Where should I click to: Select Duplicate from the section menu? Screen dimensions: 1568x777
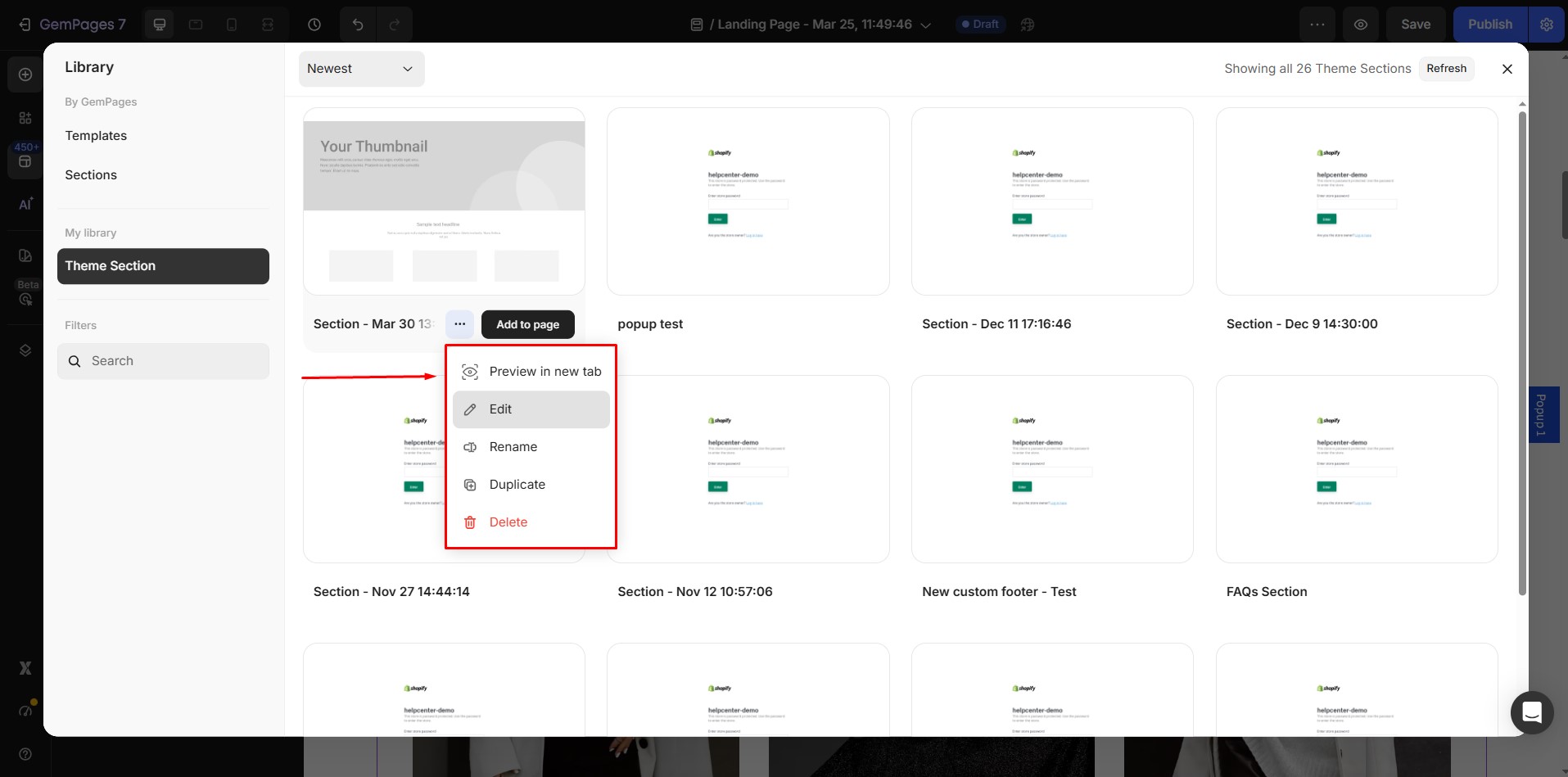tap(517, 485)
